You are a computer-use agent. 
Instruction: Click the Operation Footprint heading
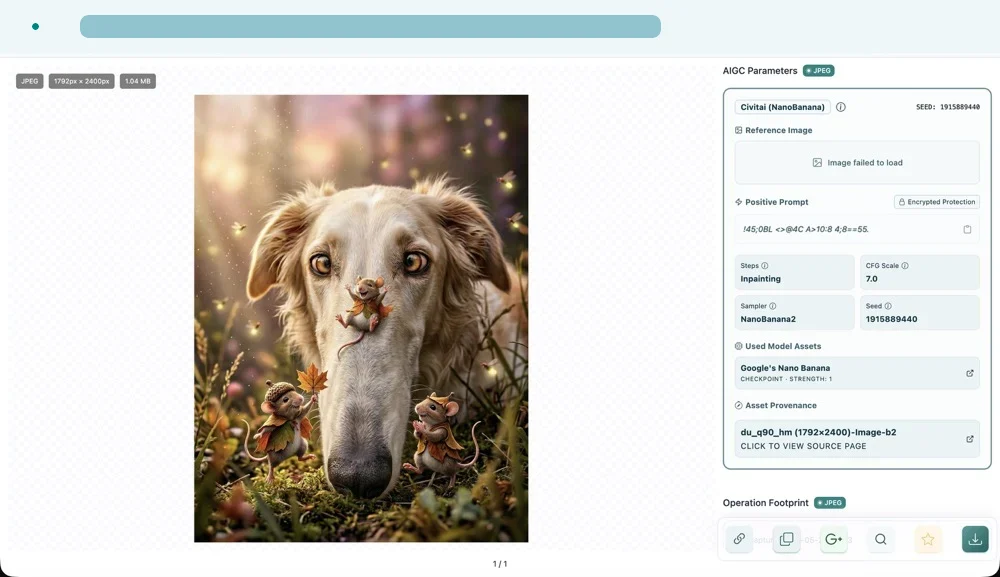pos(765,503)
